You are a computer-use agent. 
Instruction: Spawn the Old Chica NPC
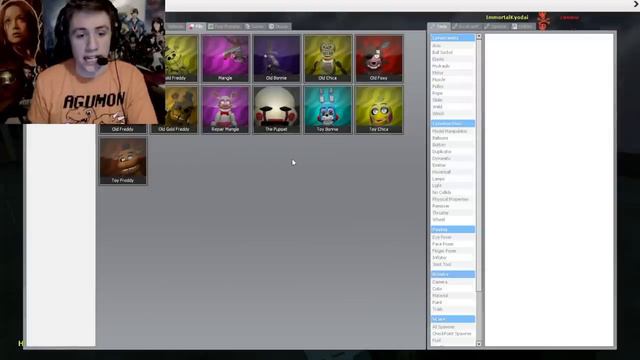pos(328,58)
